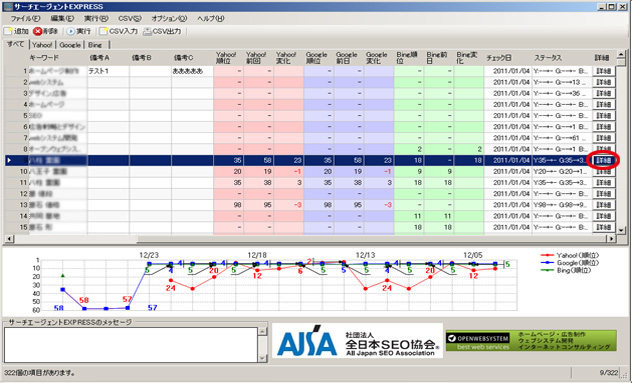Click the 備考C column header
The width and height of the screenshot is (632, 383).
tap(192, 58)
